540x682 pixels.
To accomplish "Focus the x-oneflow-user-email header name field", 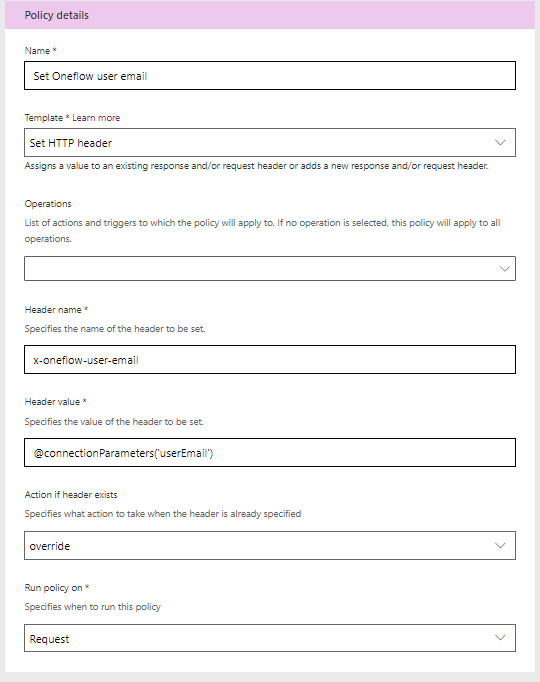I will (270, 360).
